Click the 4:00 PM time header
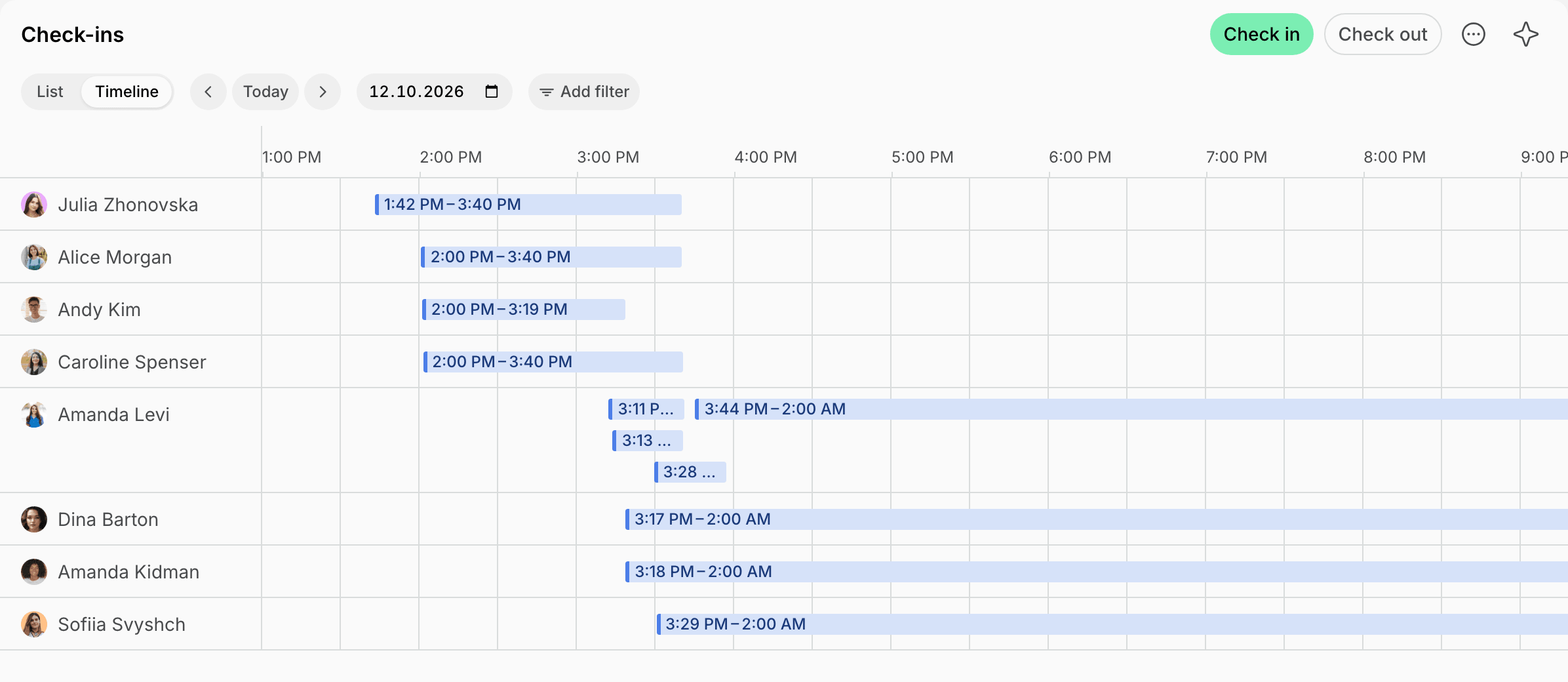Image resolution: width=1568 pixels, height=682 pixels. [766, 157]
